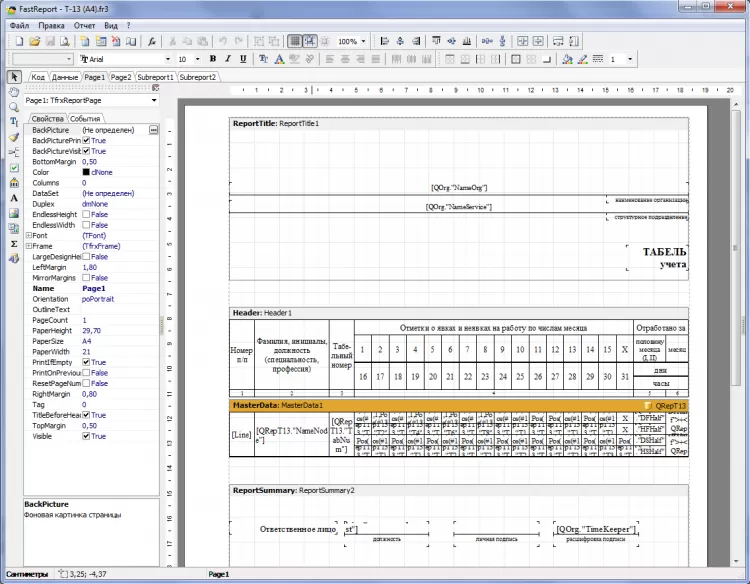Select the Sigma system text tool
750x584 pixels.
14,243
